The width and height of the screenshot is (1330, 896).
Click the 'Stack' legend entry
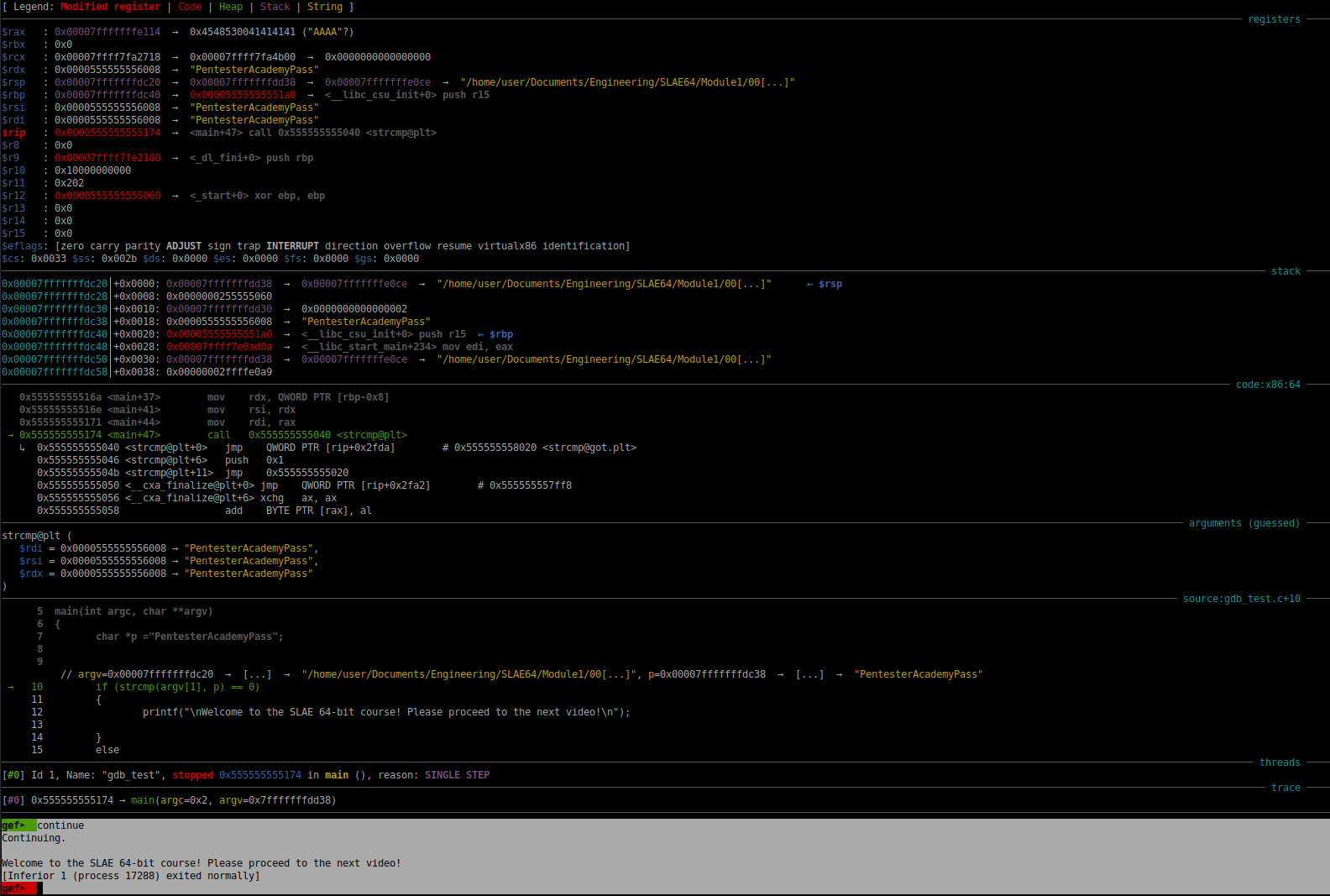click(275, 7)
